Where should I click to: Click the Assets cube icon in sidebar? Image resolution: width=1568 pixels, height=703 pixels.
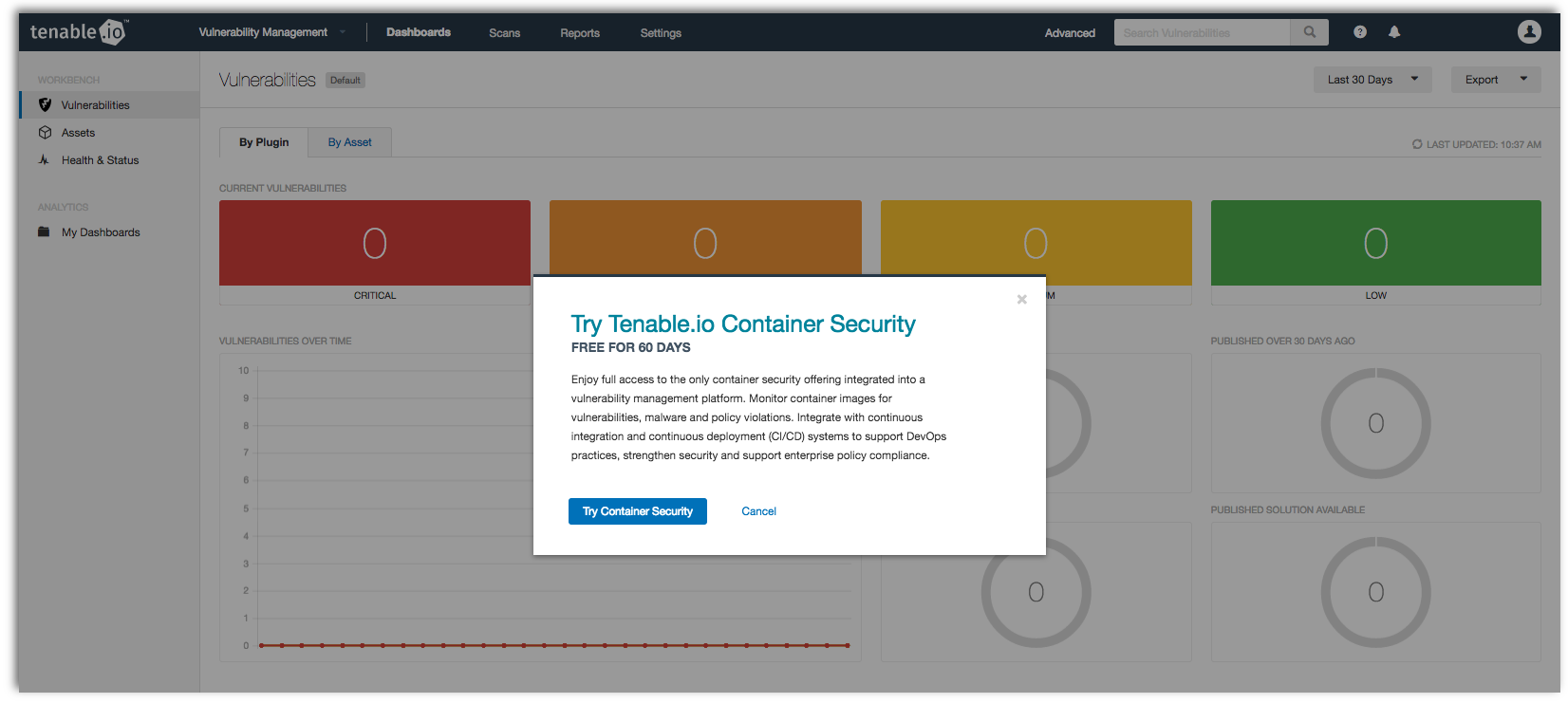click(45, 133)
